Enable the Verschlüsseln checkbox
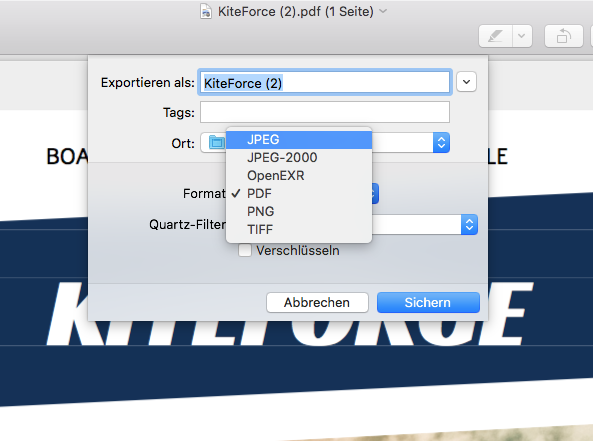The image size is (593, 441). pyautogui.click(x=245, y=250)
